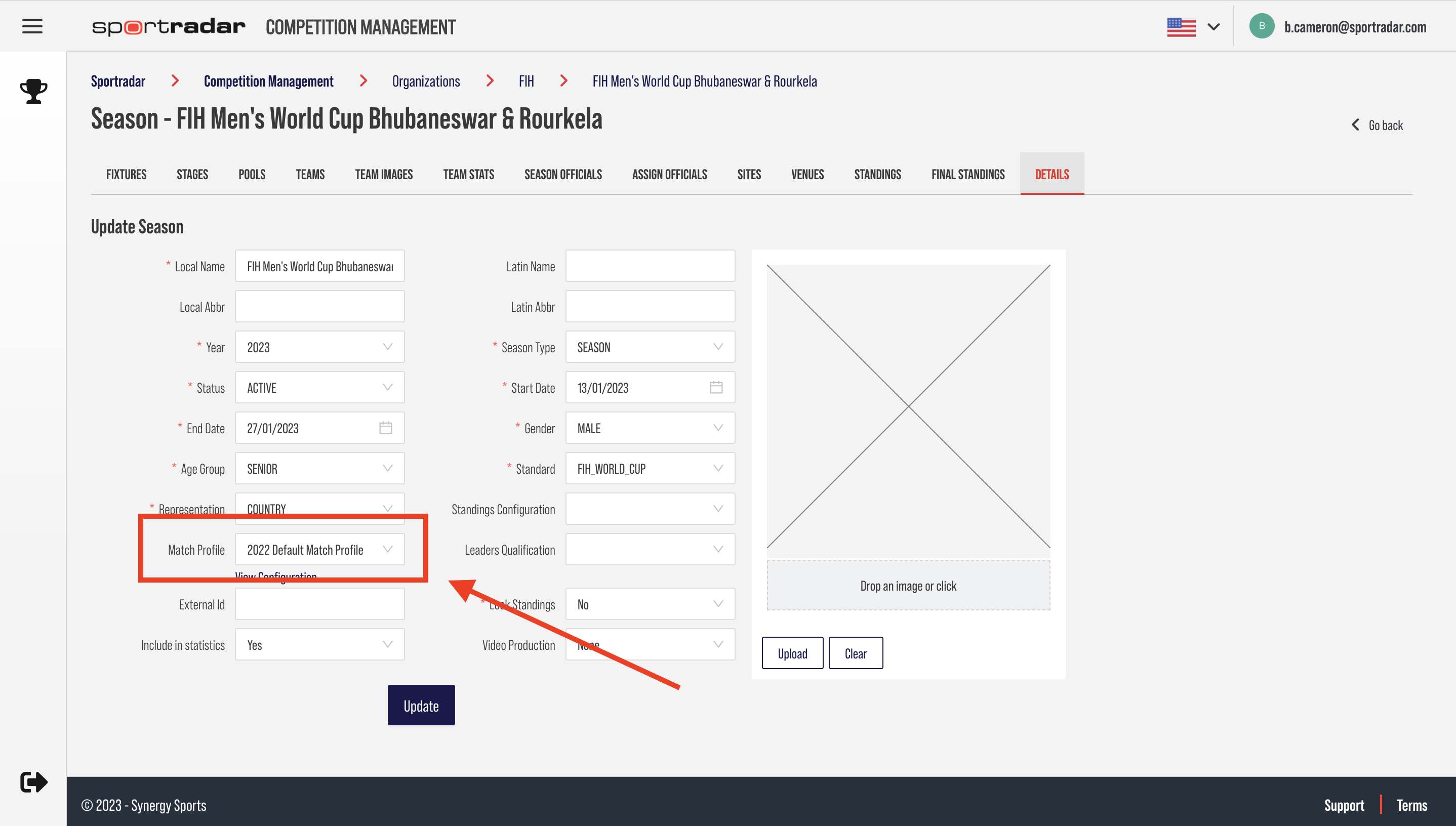Click the Upload image button

click(793, 653)
